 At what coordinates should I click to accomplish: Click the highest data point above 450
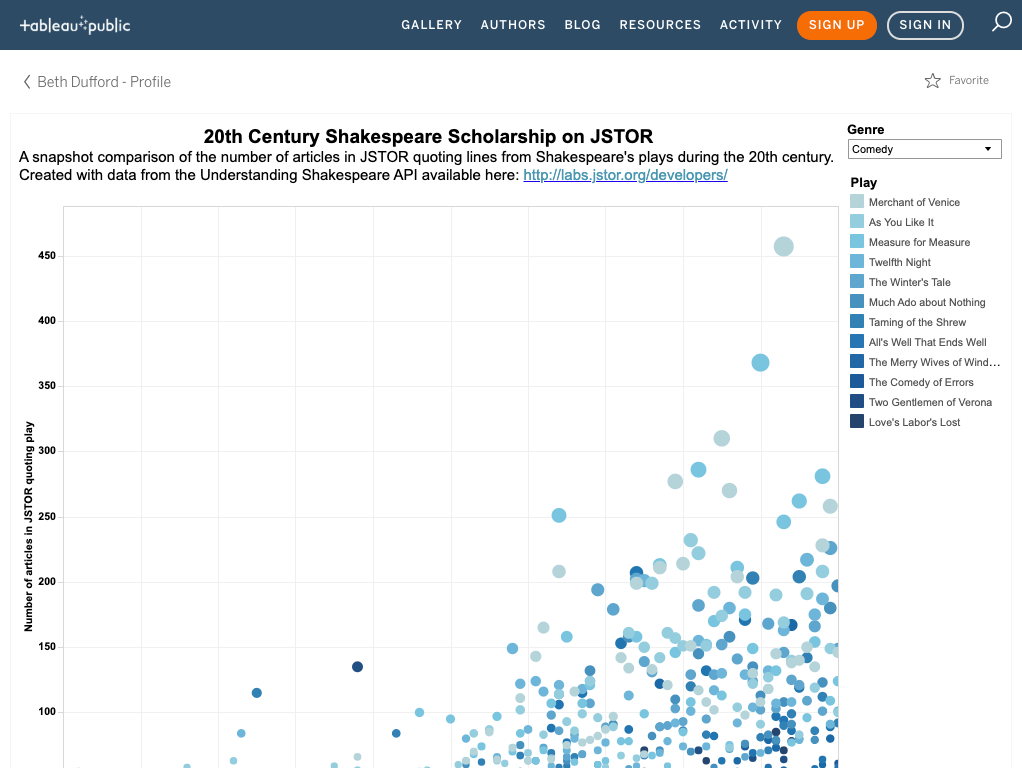[x=783, y=246]
